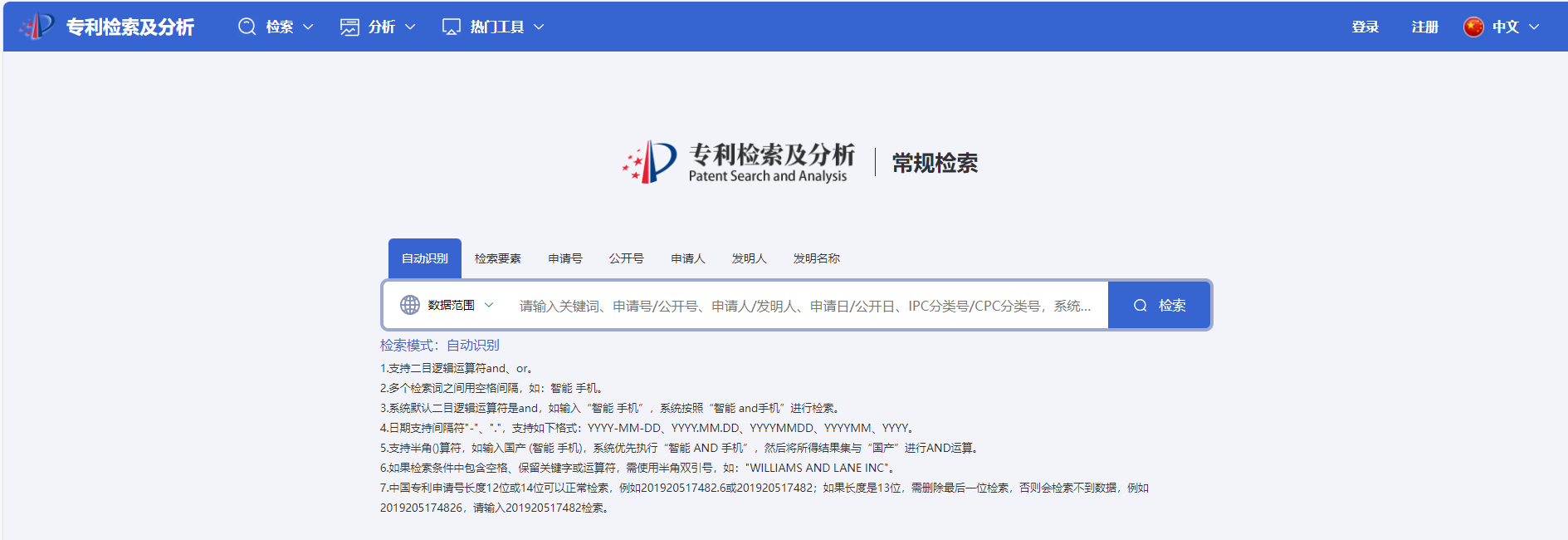Select the 公开号 search tab
Image resolution: width=1568 pixels, height=540 pixels.
[x=626, y=258]
